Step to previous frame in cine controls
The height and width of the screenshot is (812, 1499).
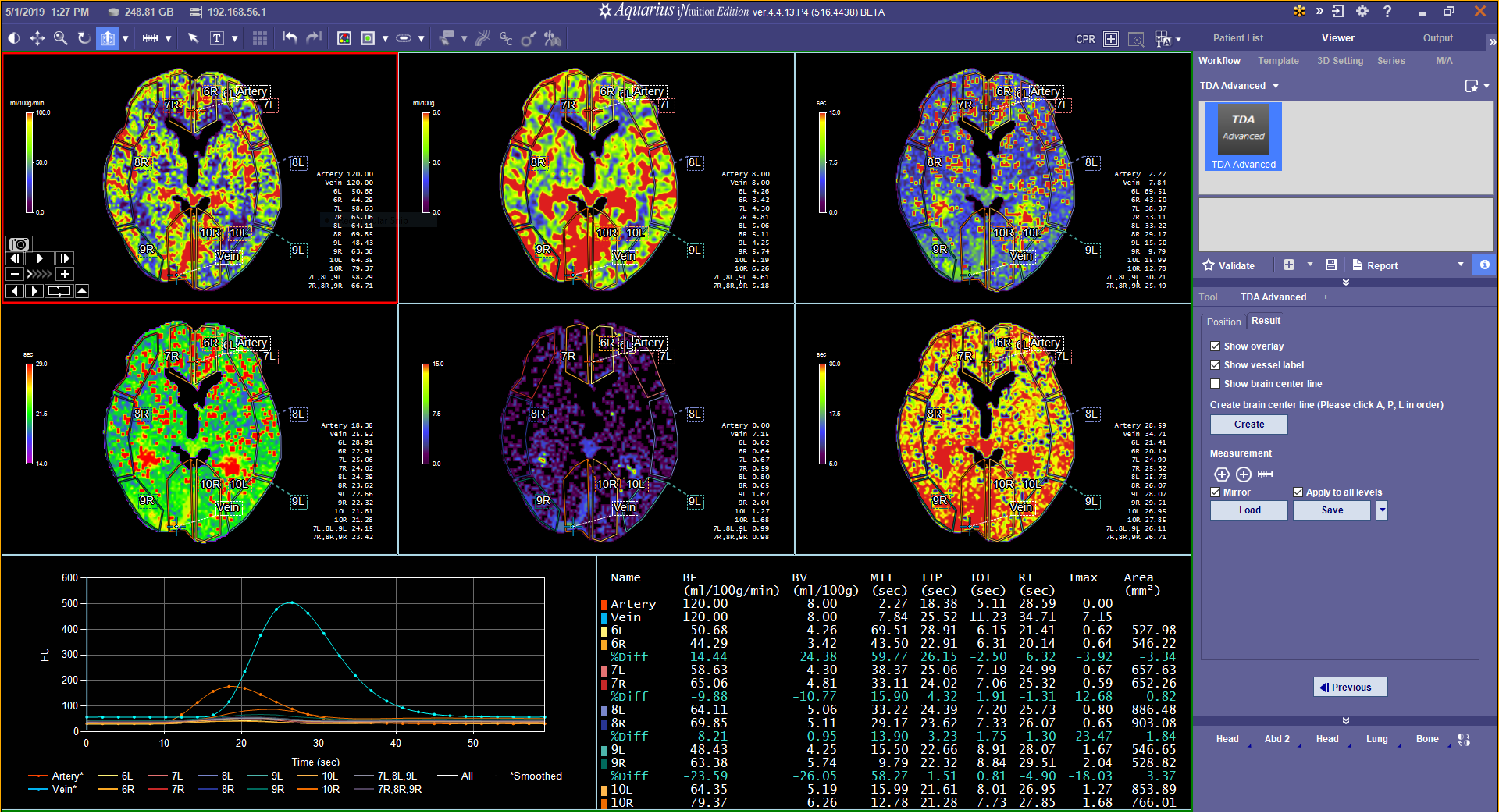[15, 258]
